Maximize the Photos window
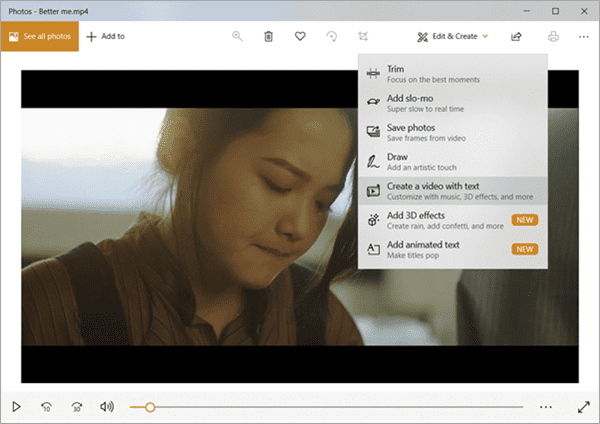Viewport: 600px width, 424px height. point(555,11)
